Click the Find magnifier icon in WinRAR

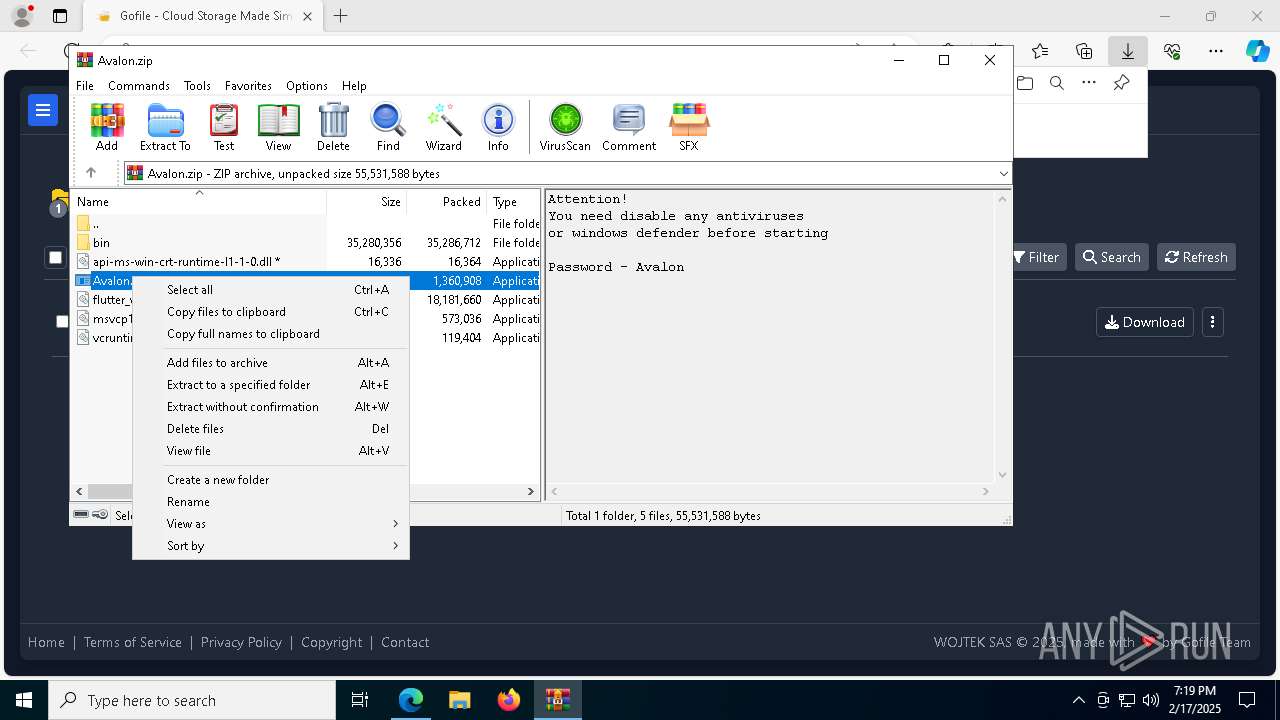click(388, 127)
